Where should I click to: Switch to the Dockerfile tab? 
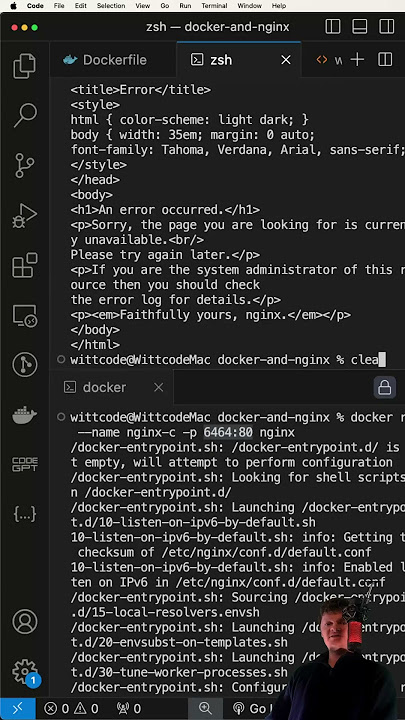(x=105, y=60)
